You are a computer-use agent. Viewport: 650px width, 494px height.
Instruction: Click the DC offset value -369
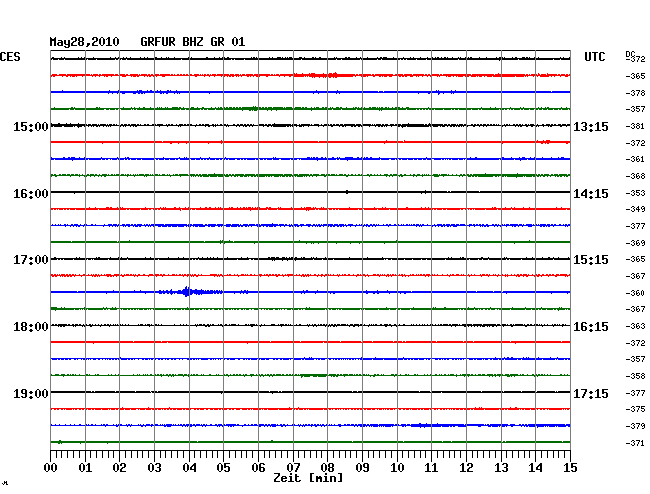click(635, 243)
